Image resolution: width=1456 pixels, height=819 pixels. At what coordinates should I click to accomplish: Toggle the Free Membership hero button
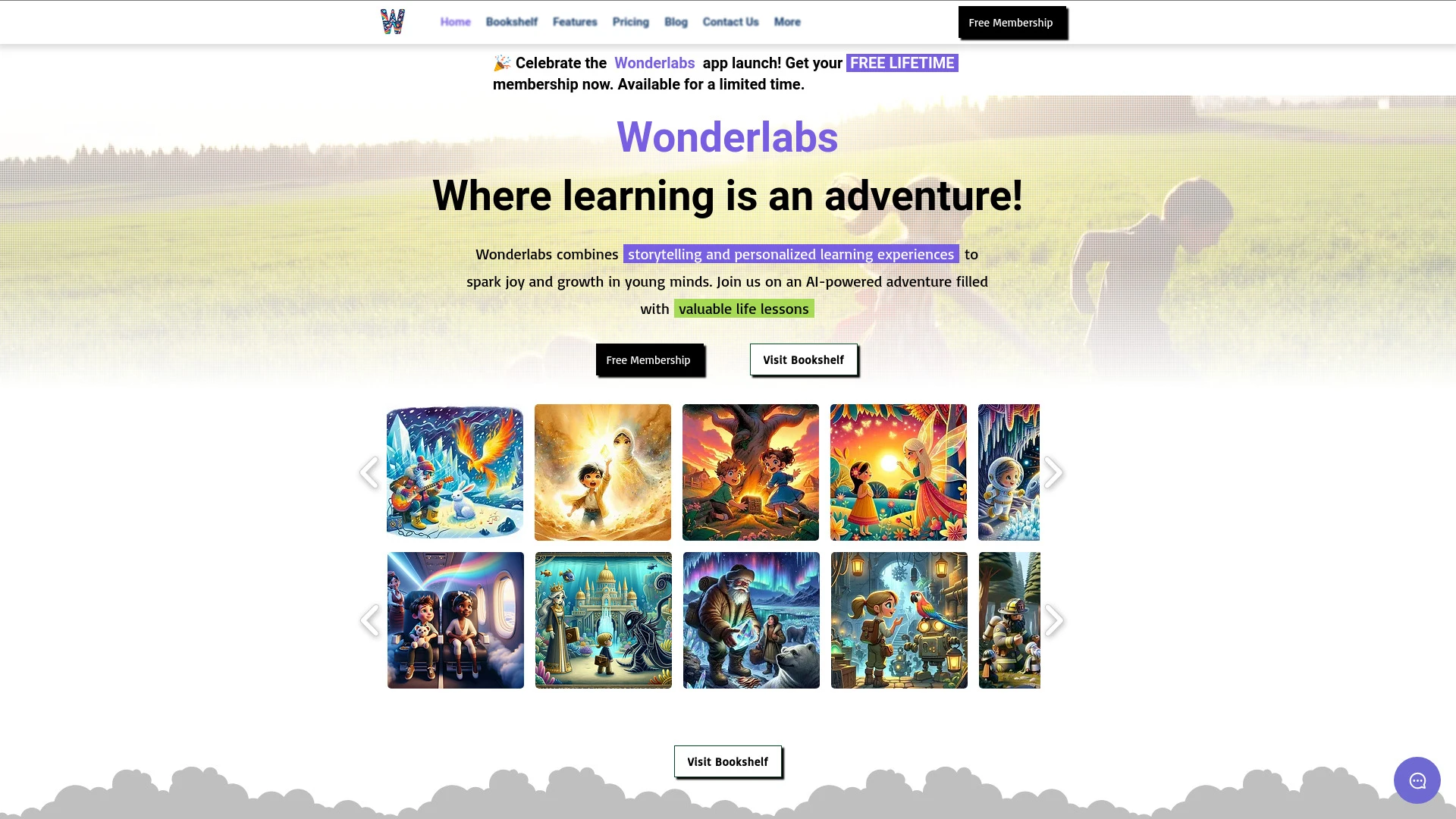[x=648, y=359]
